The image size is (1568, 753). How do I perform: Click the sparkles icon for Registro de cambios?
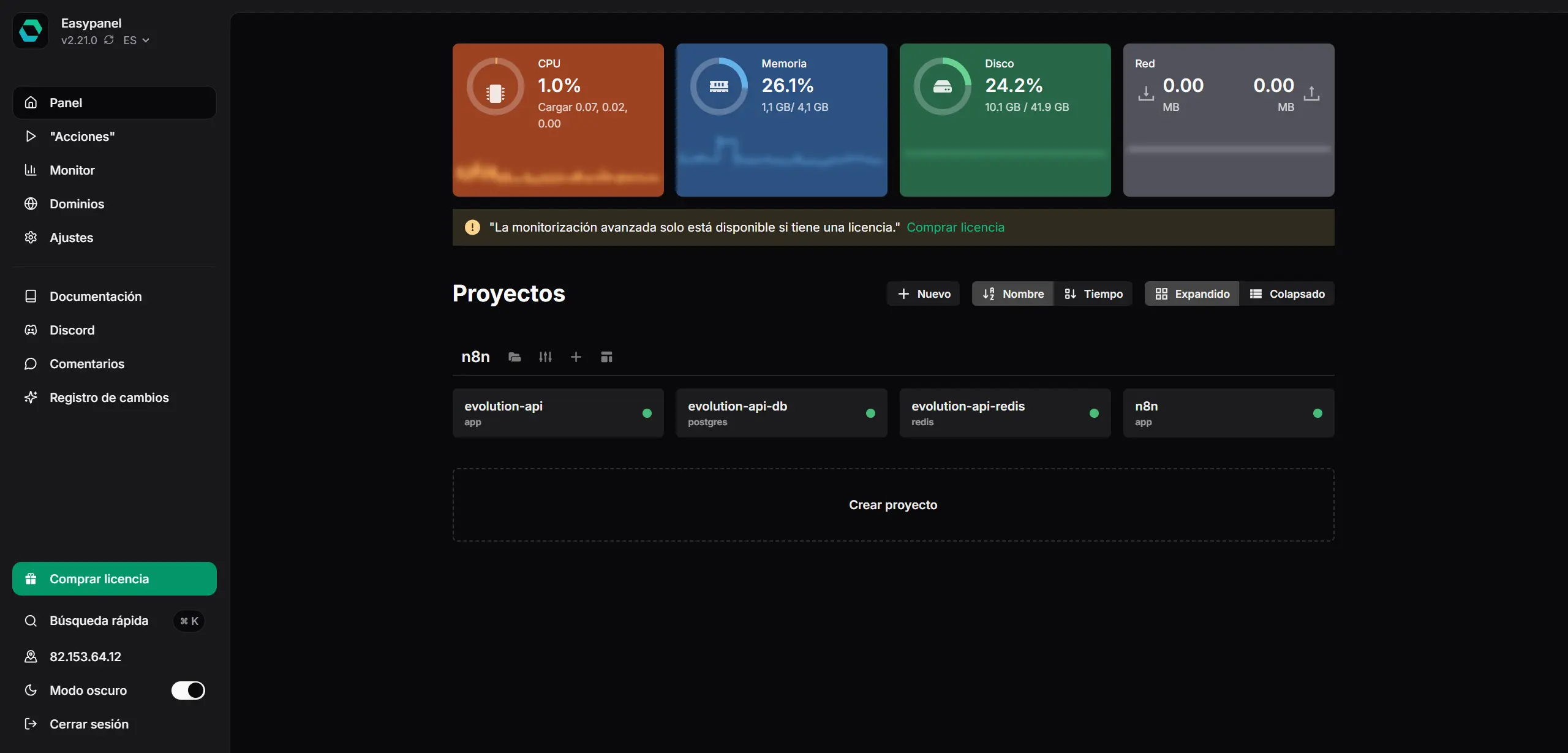pos(31,397)
